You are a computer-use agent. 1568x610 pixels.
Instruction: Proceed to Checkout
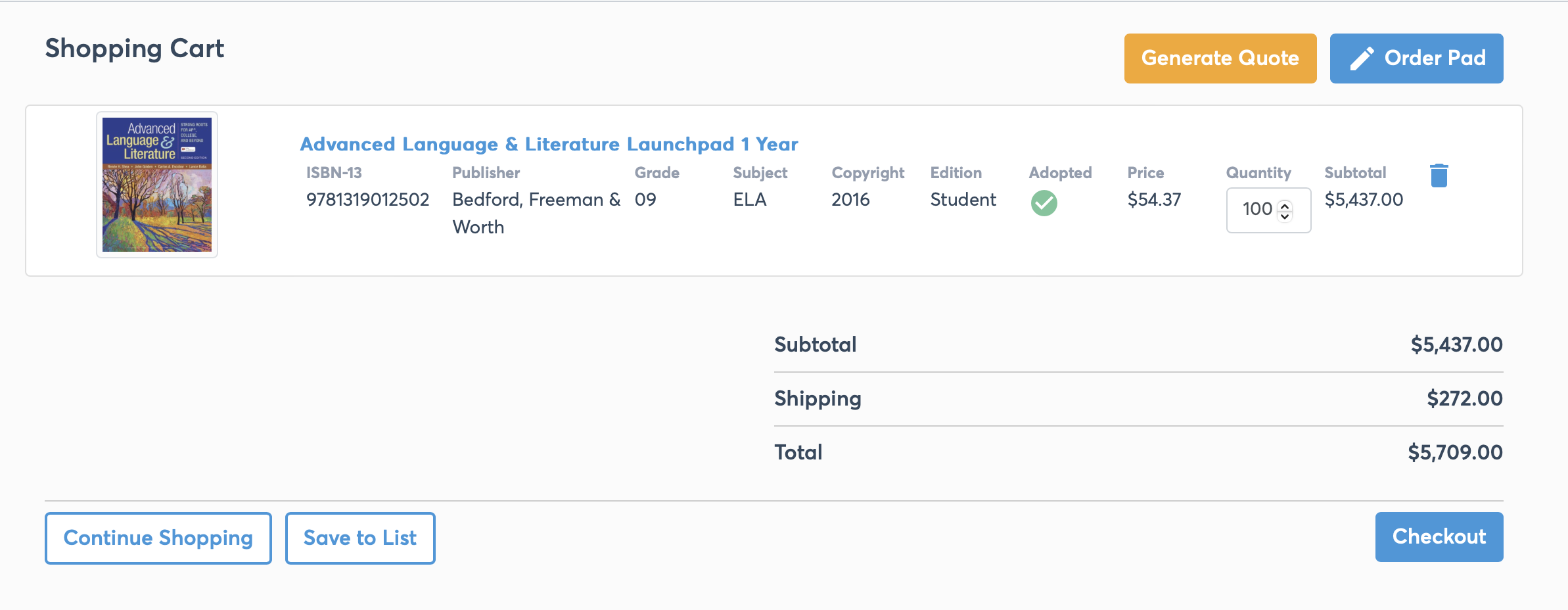pos(1439,537)
